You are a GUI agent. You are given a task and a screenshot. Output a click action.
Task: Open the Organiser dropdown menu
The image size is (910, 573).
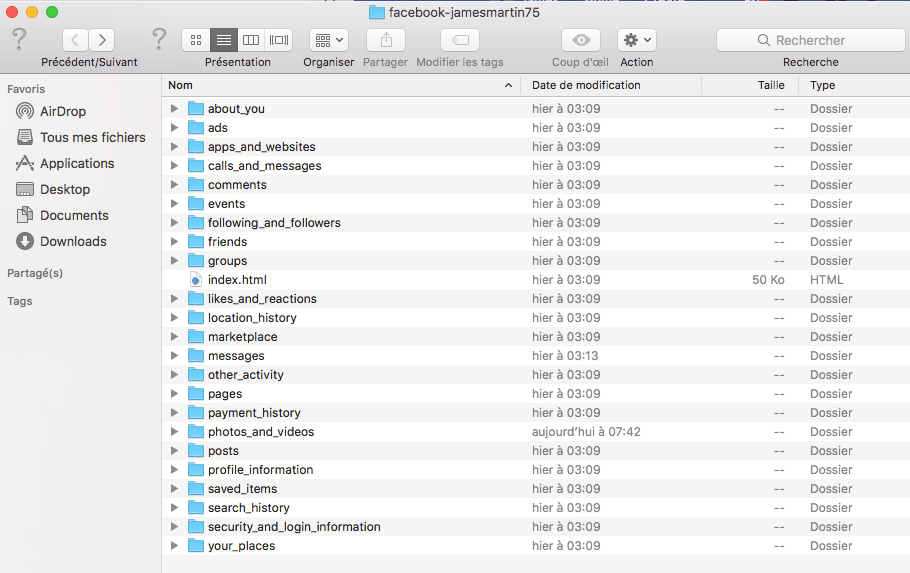pos(329,40)
